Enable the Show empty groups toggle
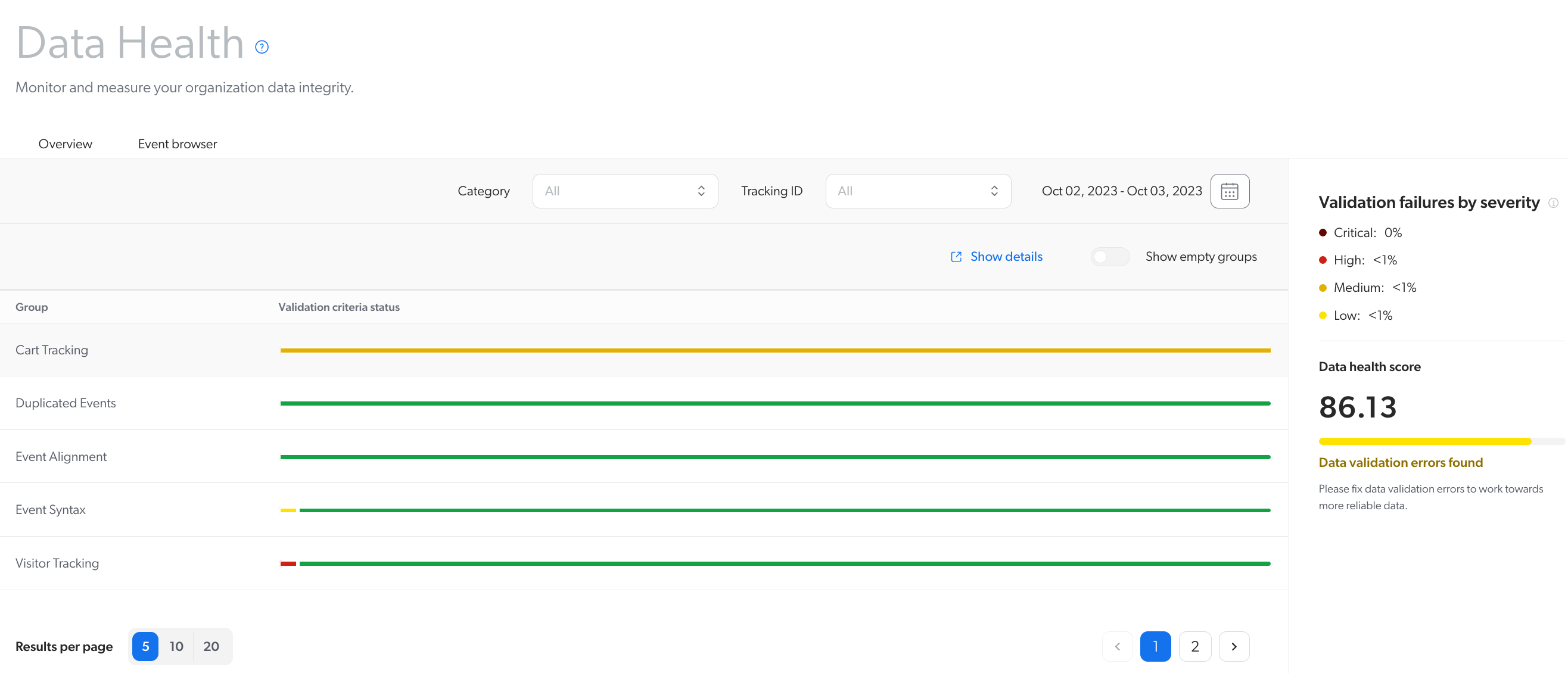 (x=1110, y=257)
